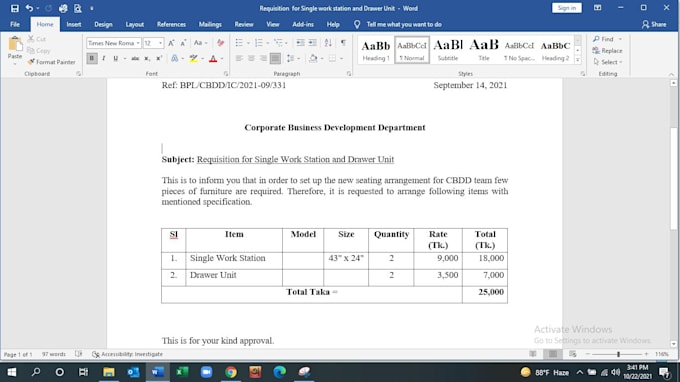Viewport: 680px width, 382px height.
Task: Decrease paragraph indent
Action: point(300,42)
